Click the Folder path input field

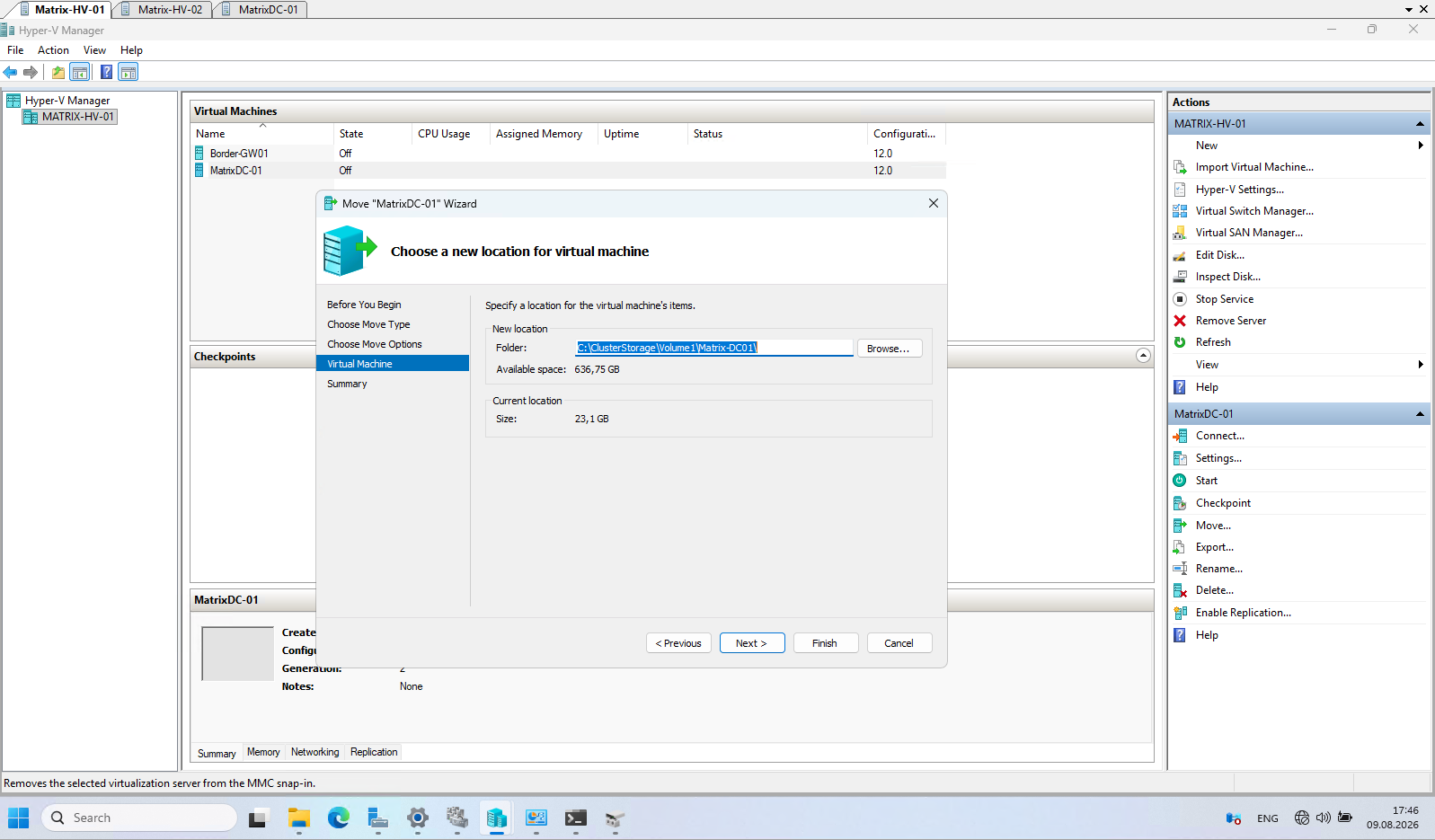713,348
